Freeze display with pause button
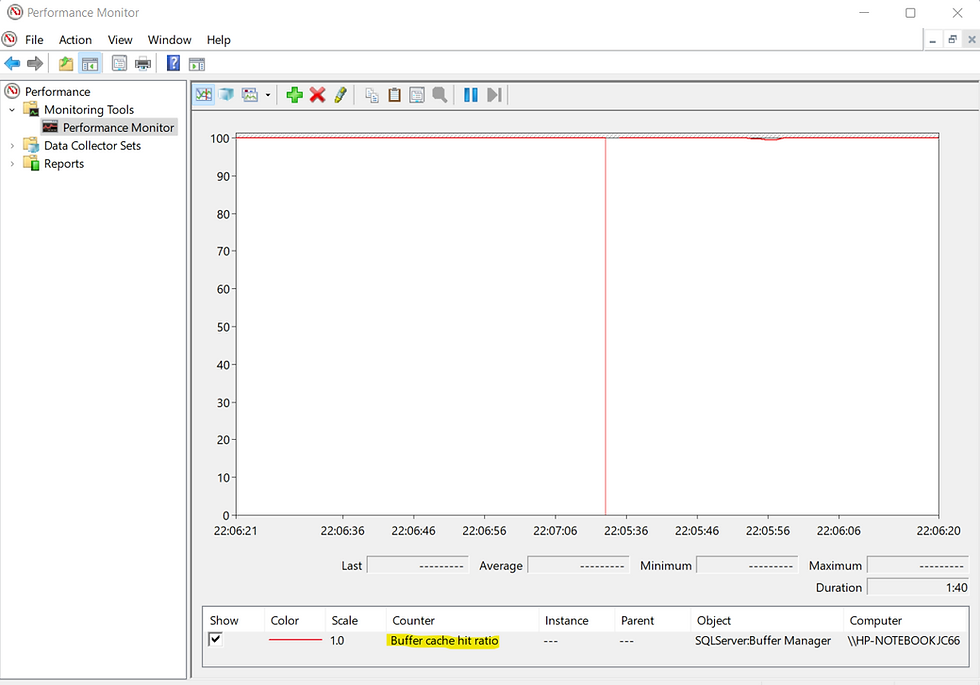This screenshot has width=980, height=685. (x=471, y=95)
